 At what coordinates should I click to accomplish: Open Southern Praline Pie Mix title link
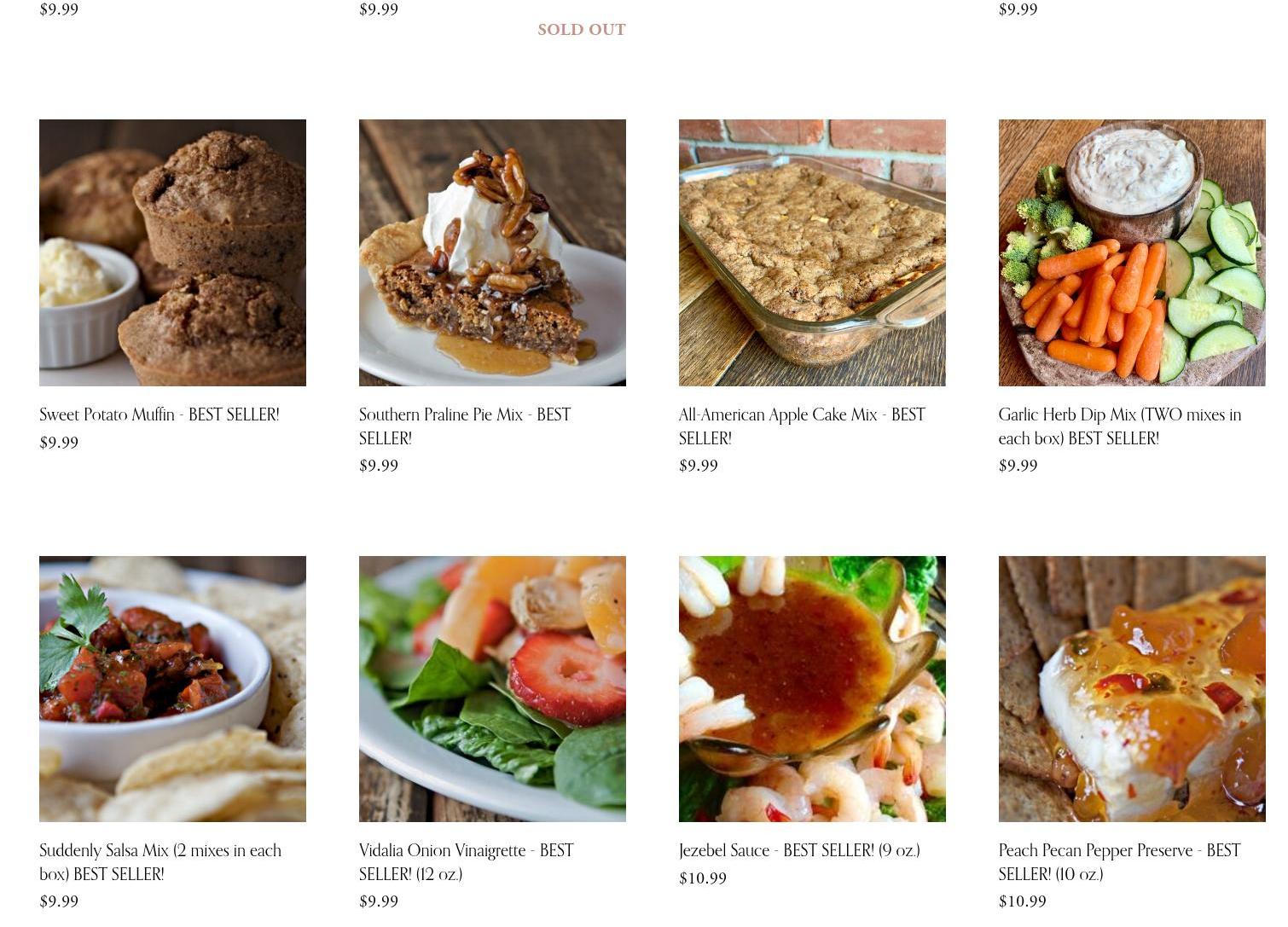[465, 426]
